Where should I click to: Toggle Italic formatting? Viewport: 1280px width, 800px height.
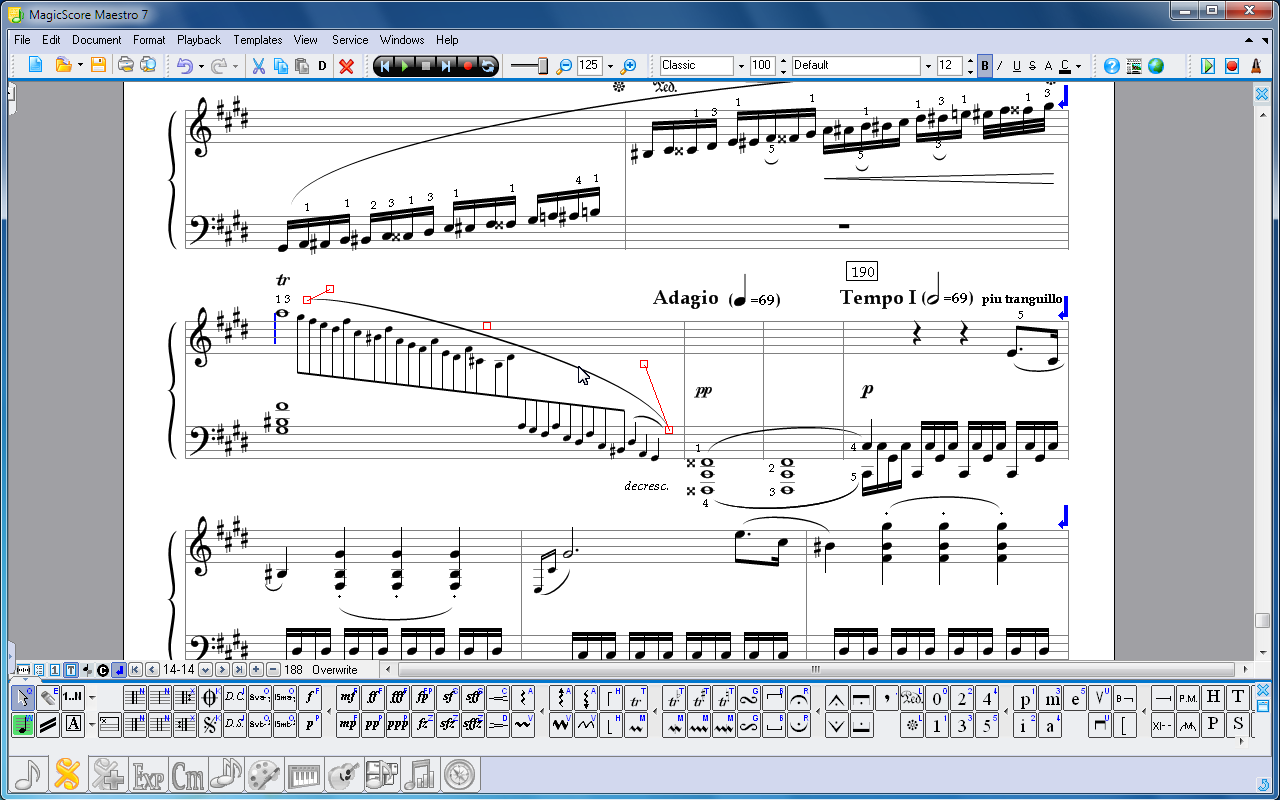(1000, 66)
